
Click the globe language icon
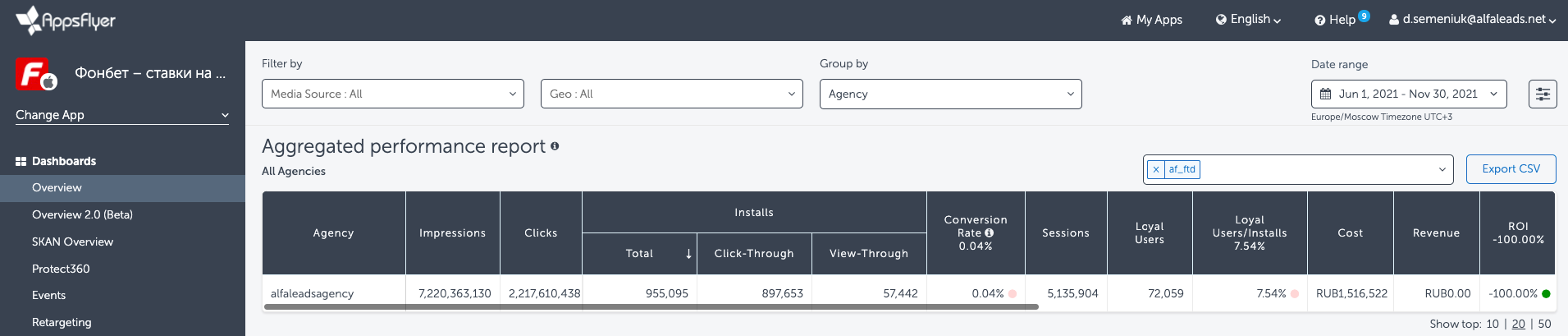[1221, 20]
